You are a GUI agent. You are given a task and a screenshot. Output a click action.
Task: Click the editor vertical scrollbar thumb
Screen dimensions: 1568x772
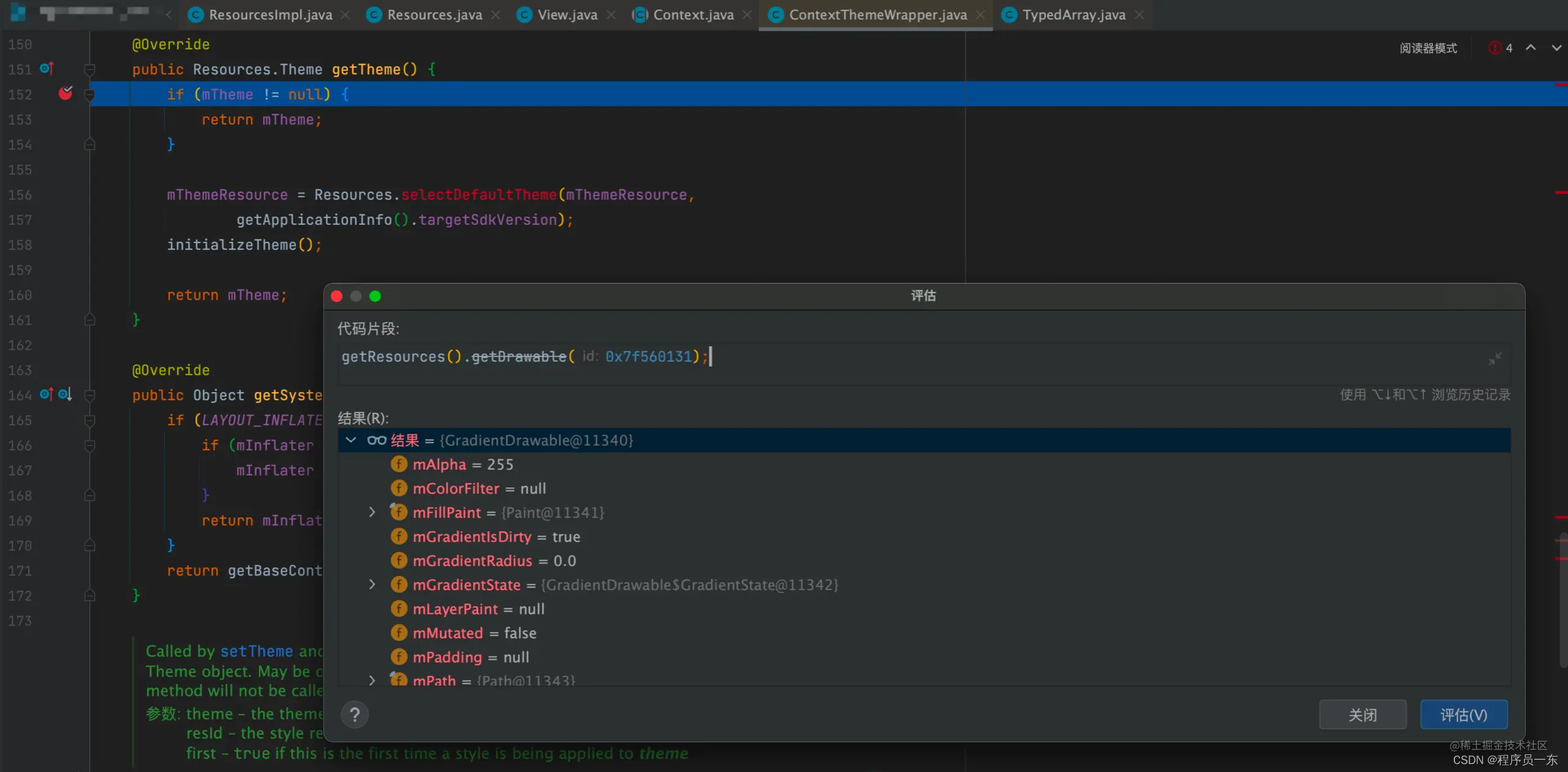click(x=1563, y=599)
